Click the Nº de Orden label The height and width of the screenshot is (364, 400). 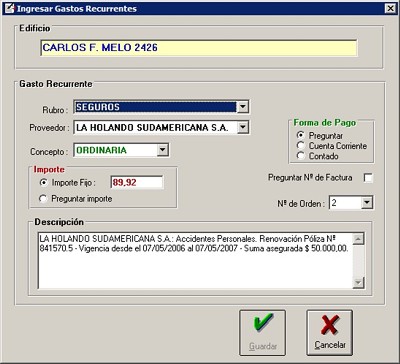pyautogui.click(x=301, y=203)
